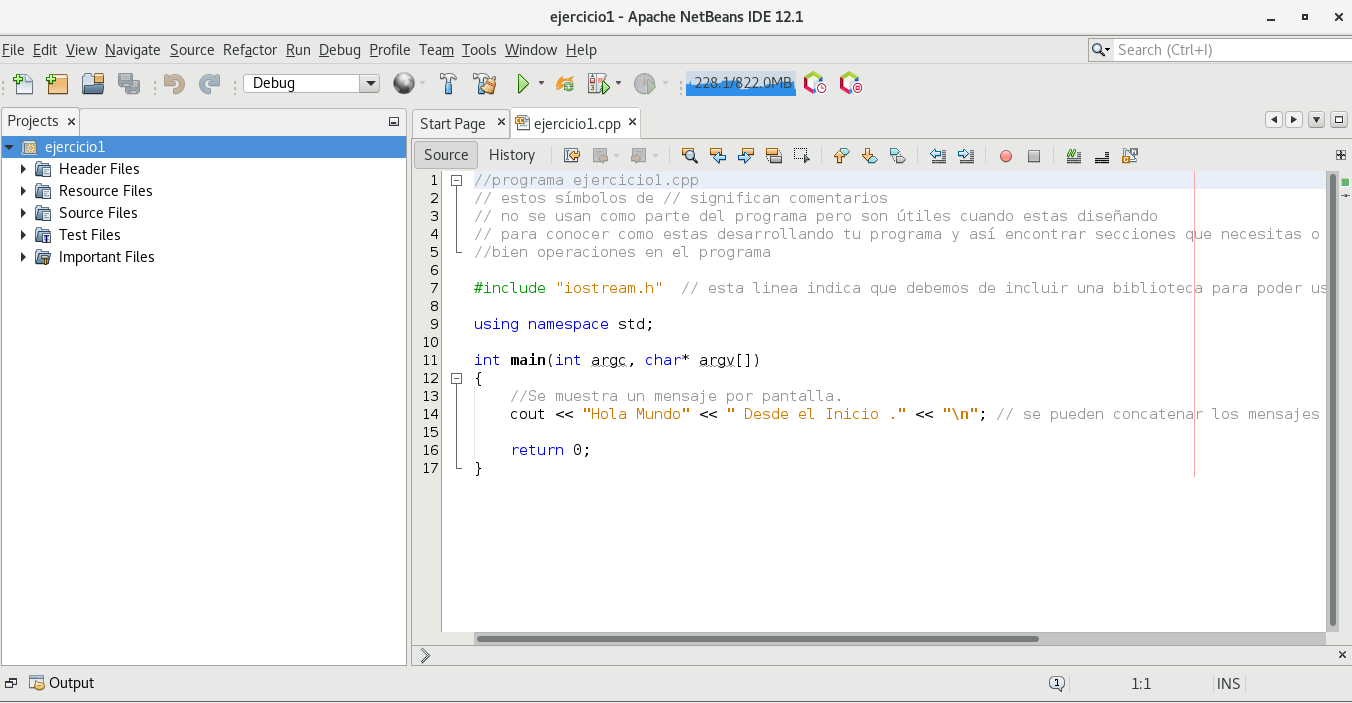This screenshot has width=1352, height=703.
Task: Switch to the Start Page tab
Action: pyautogui.click(x=452, y=124)
